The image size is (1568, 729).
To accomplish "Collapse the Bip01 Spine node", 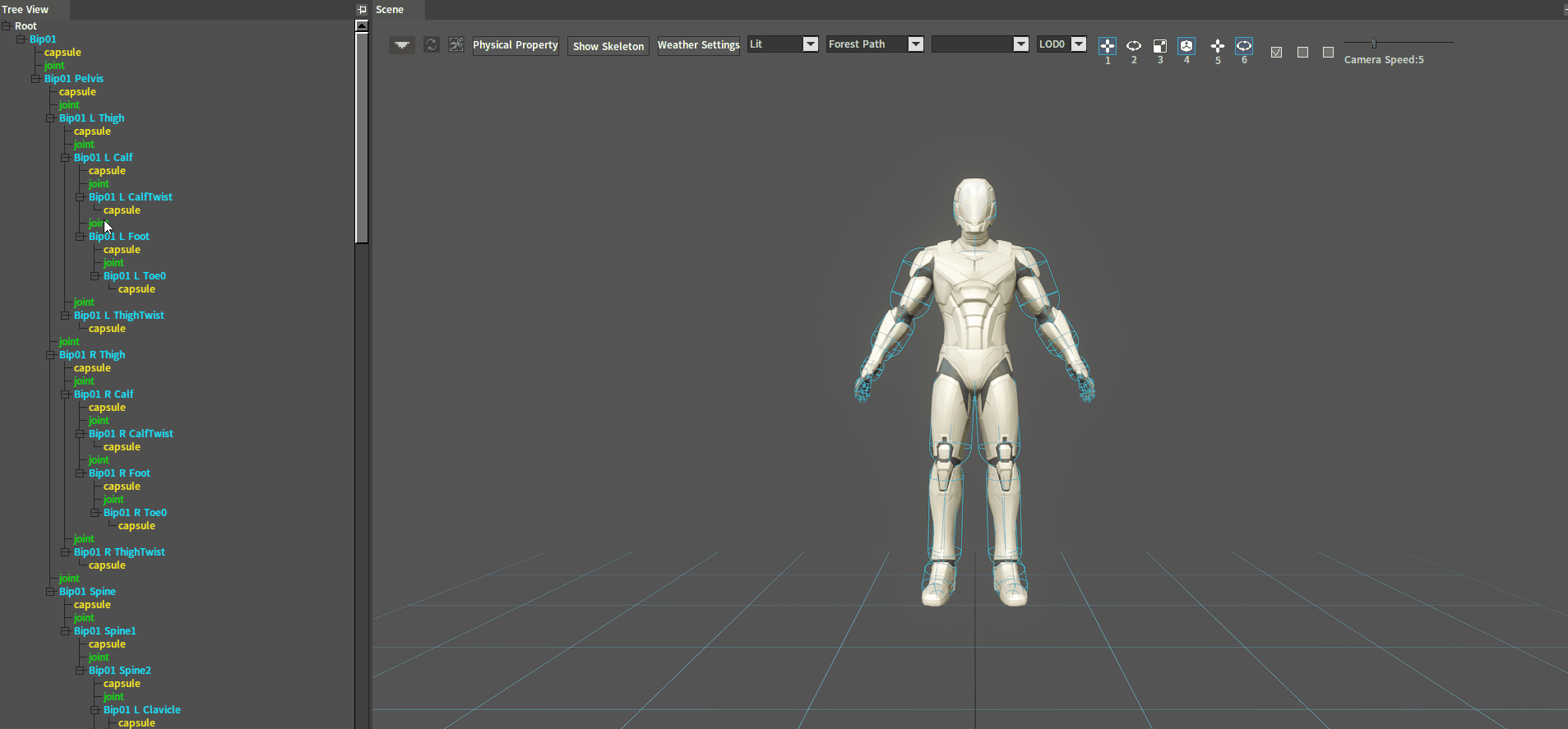I will coord(50,592).
